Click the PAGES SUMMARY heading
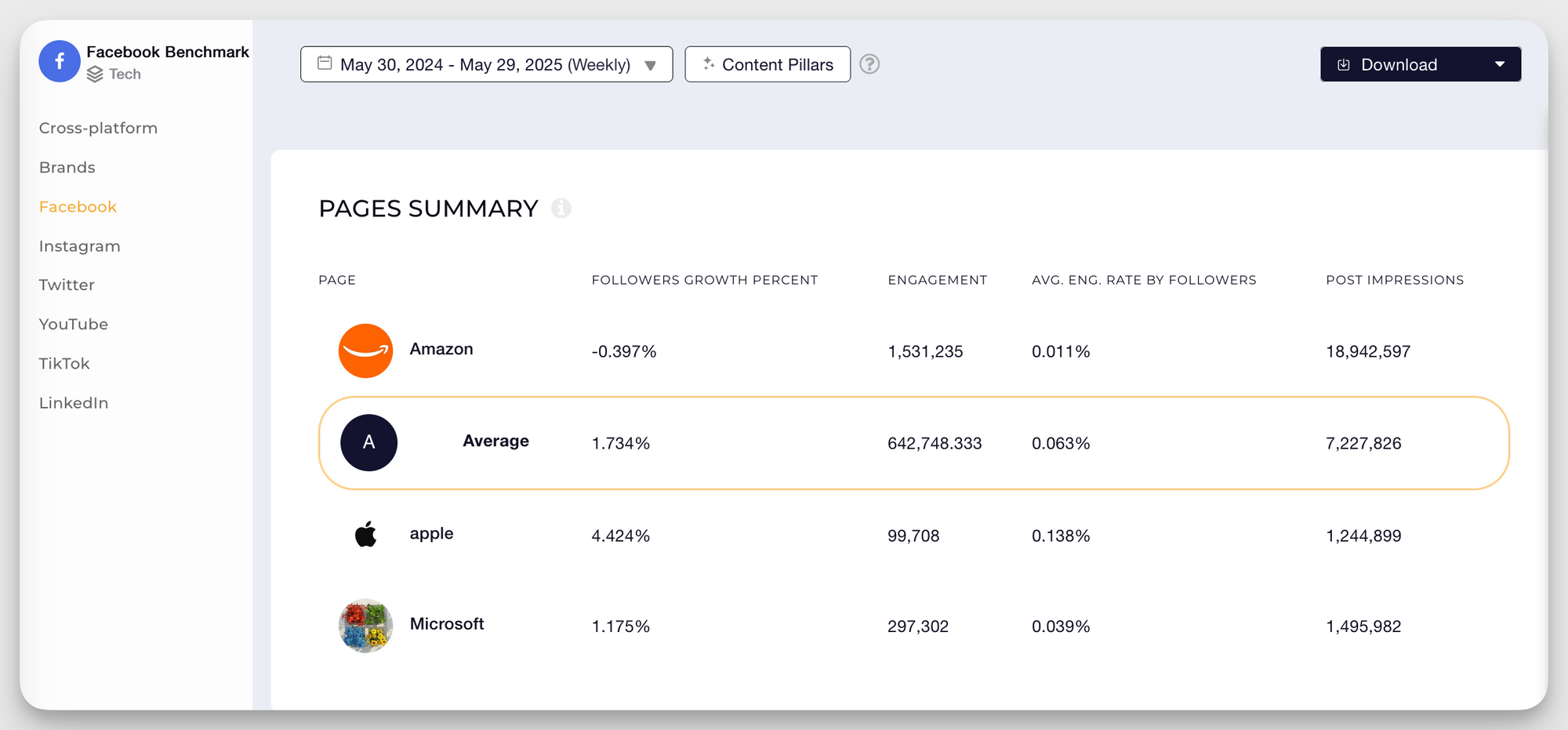1568x730 pixels. (429, 209)
